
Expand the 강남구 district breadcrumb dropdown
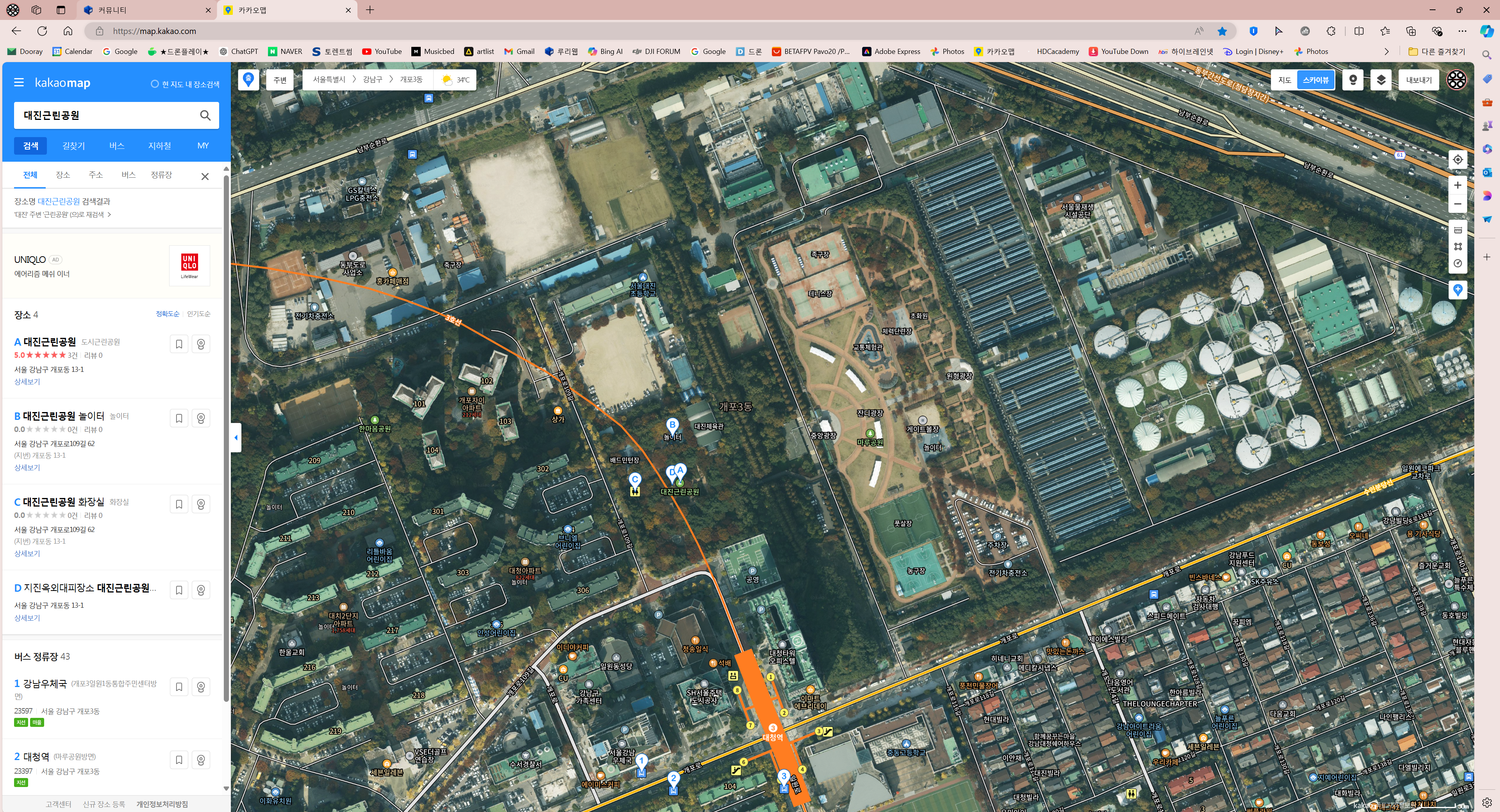coord(372,79)
